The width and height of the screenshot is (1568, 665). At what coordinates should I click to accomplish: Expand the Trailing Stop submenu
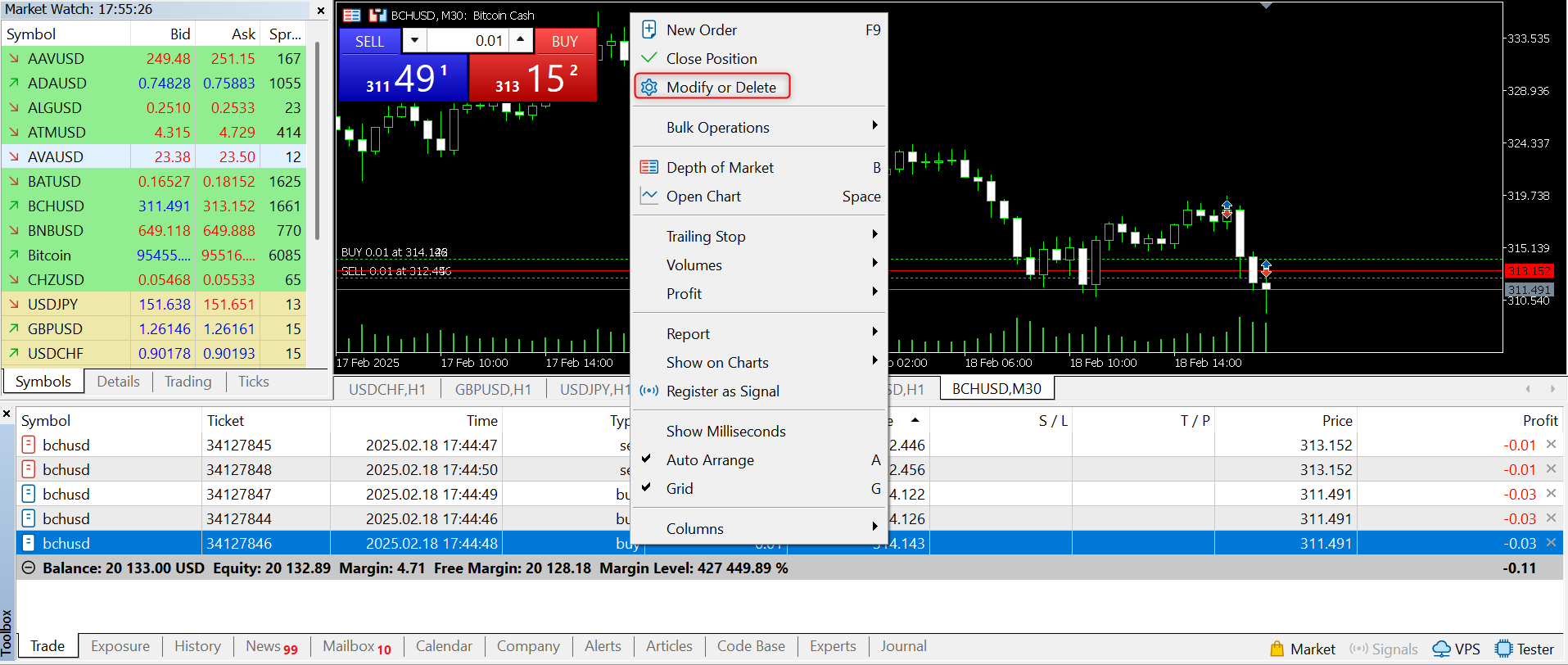coord(705,237)
